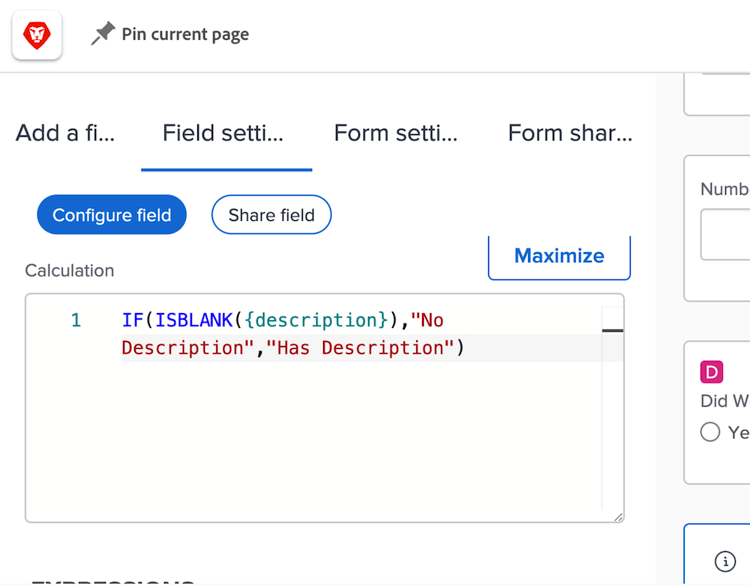This screenshot has height=585, width=750.
Task: Open the Form settings tab
Action: [x=396, y=133]
